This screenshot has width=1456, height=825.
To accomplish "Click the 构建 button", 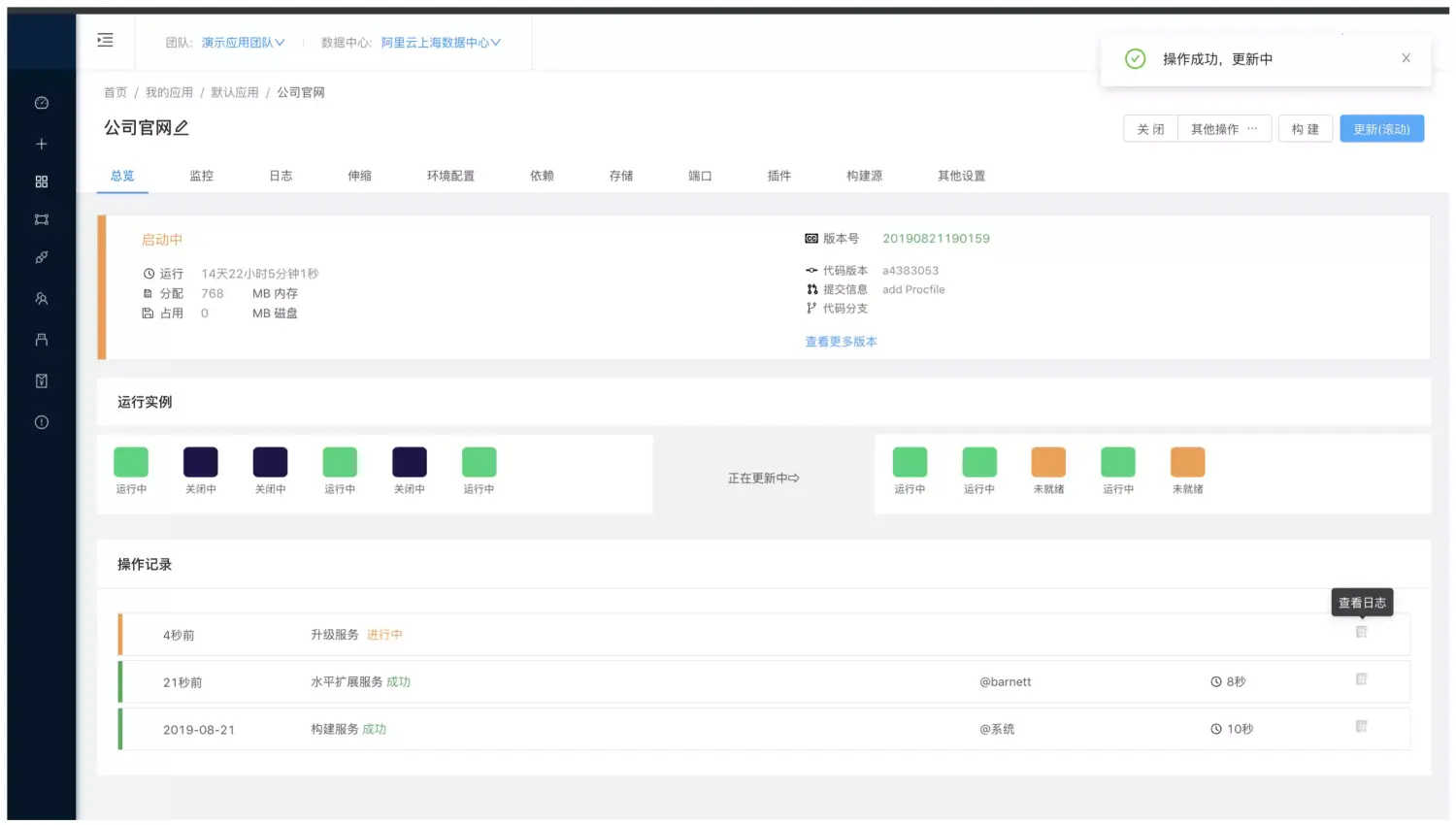I will click(1305, 129).
